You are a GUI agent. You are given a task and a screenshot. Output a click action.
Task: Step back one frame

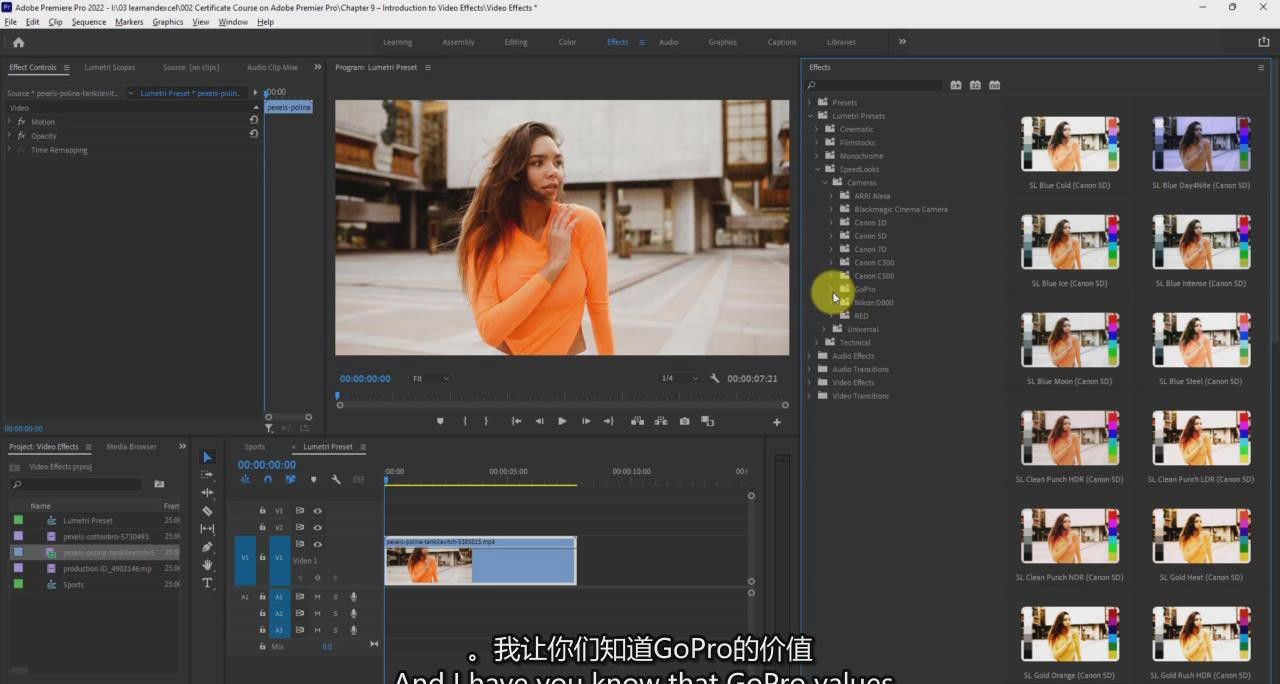tap(539, 421)
